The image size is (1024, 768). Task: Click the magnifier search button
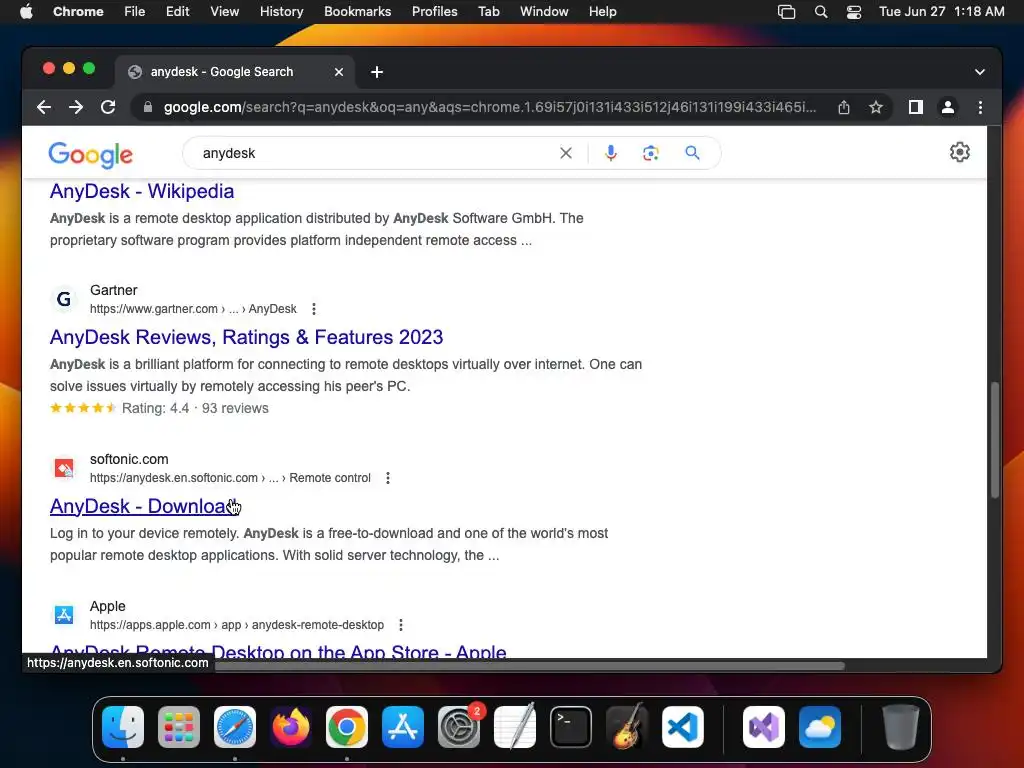pos(692,153)
